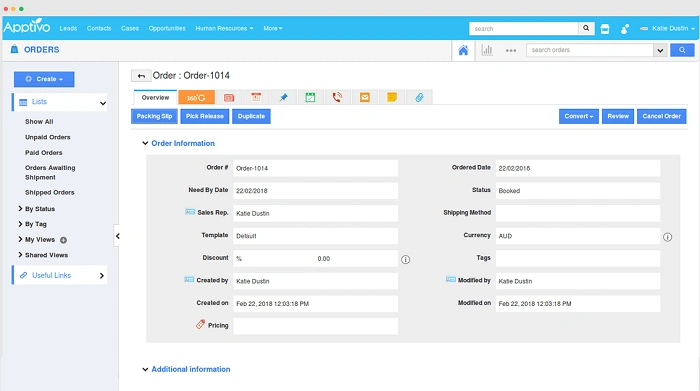Open the notifications icon beside the user name
Screen dimensions: 700x391
(x=625, y=29)
